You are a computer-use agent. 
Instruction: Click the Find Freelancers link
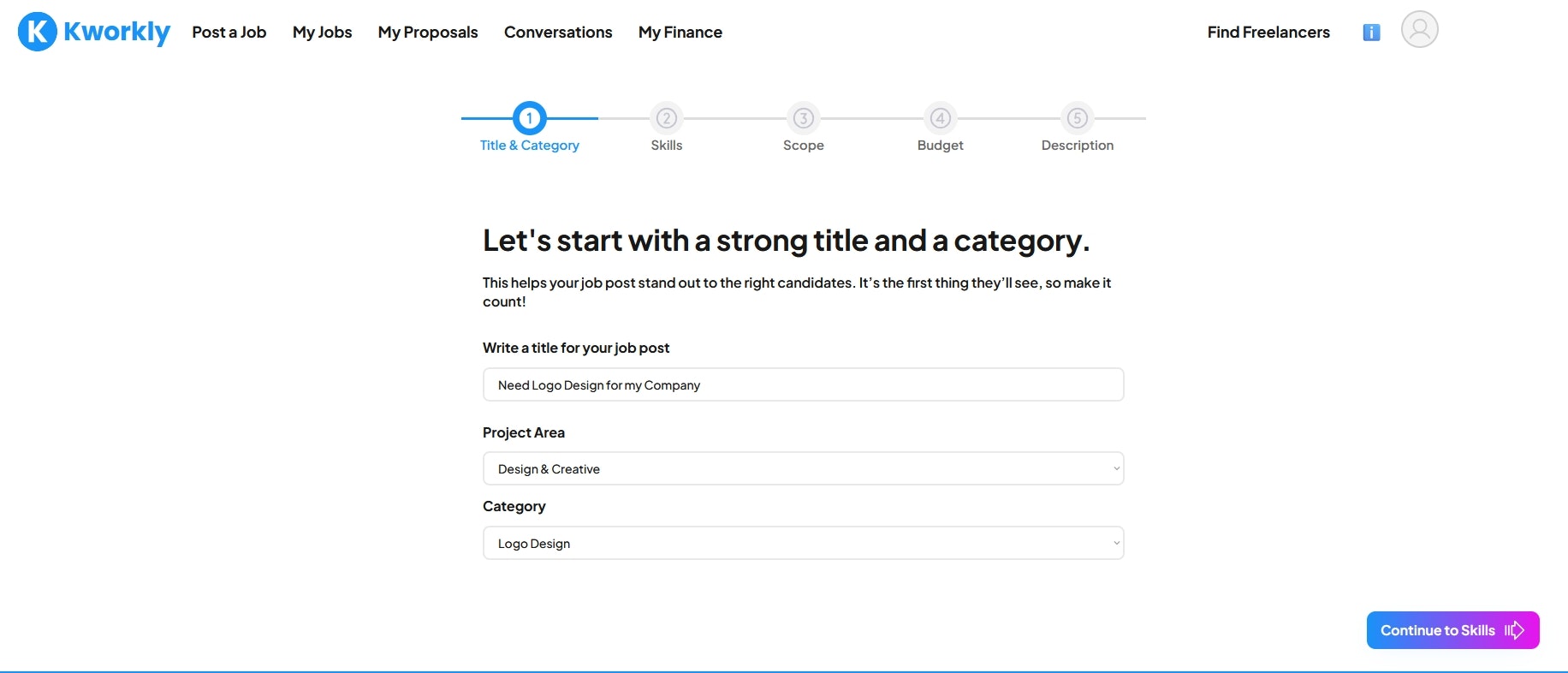click(1268, 33)
